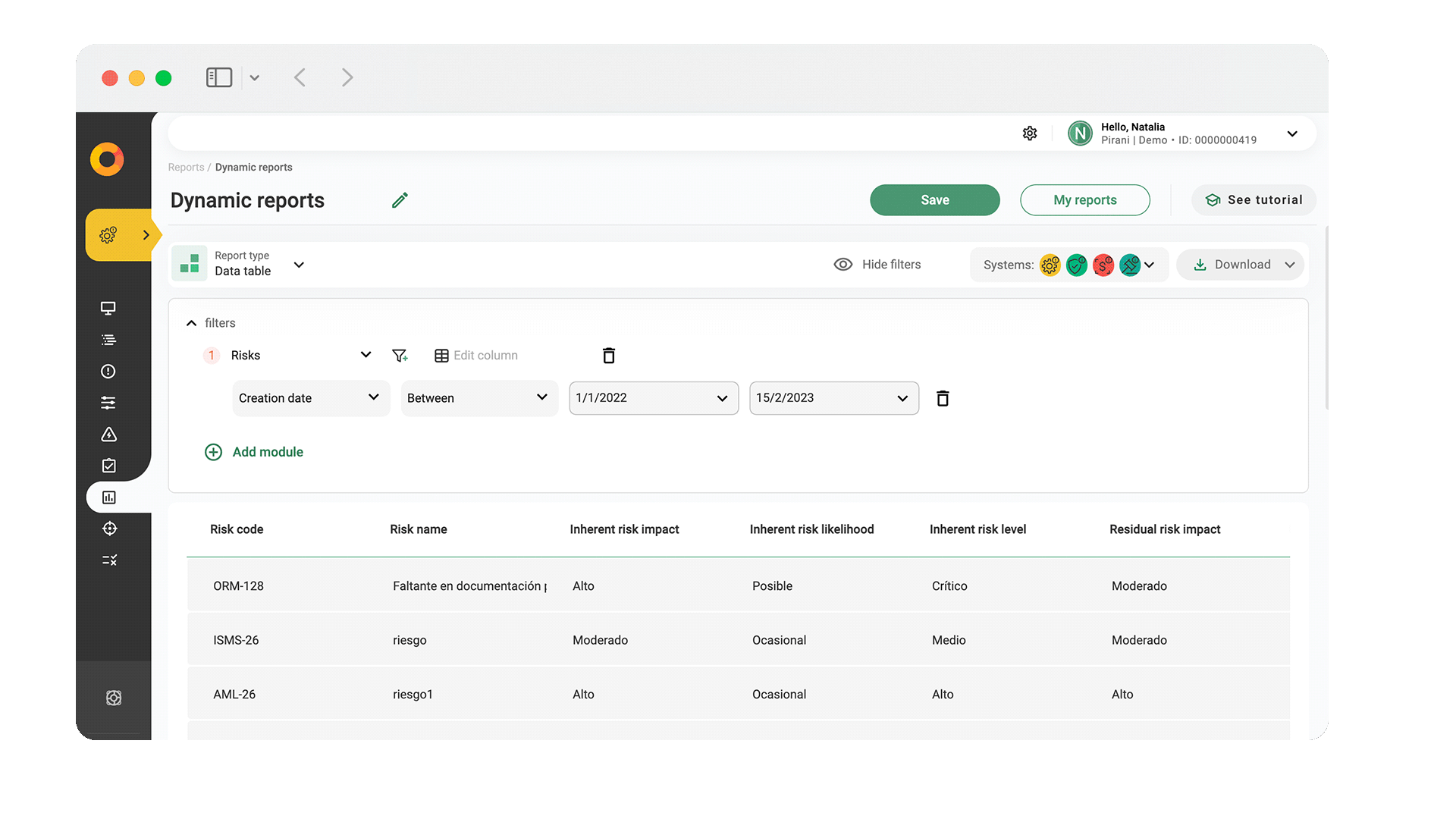Expand the user account menu for Natalia
Viewport: 1456px width, 819px height.
1293,133
